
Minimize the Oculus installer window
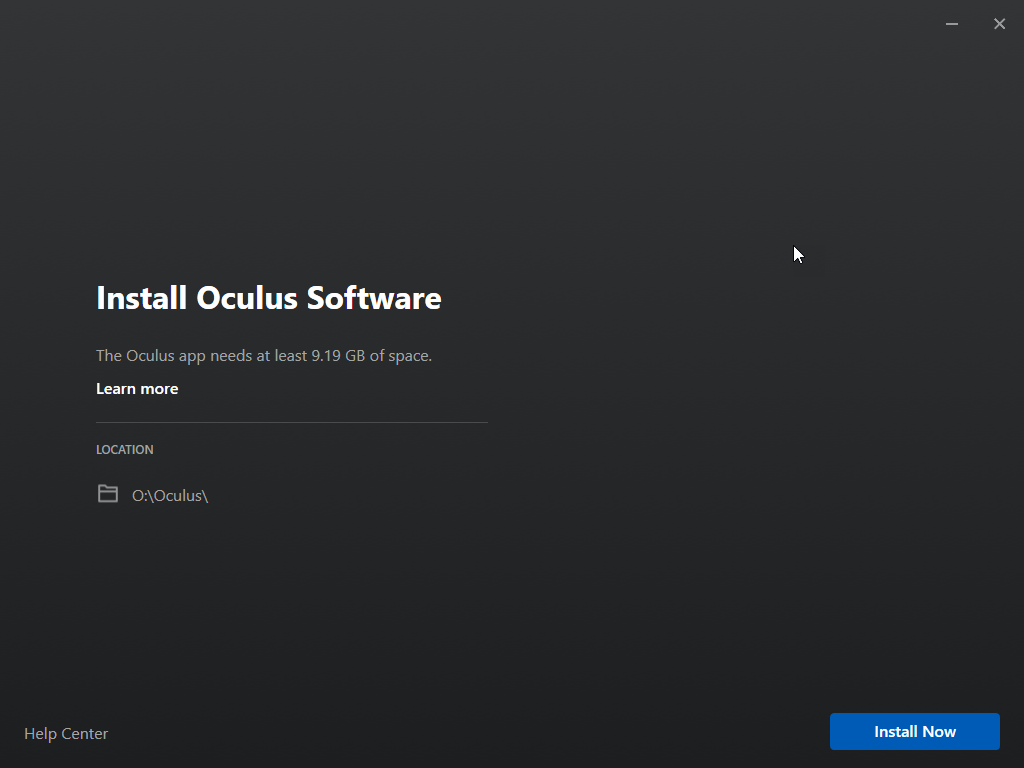click(x=952, y=24)
